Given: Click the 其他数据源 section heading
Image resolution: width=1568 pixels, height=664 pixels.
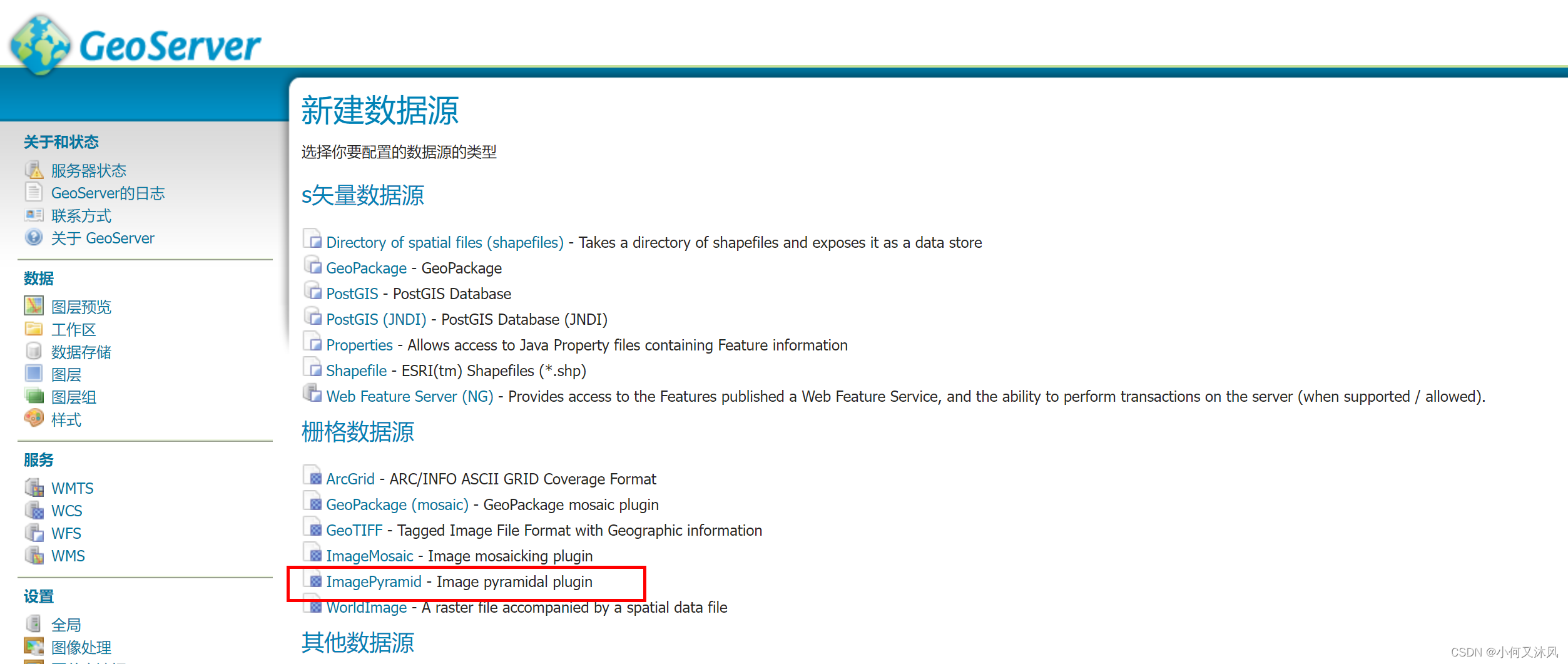Looking at the screenshot, I should pyautogui.click(x=357, y=643).
